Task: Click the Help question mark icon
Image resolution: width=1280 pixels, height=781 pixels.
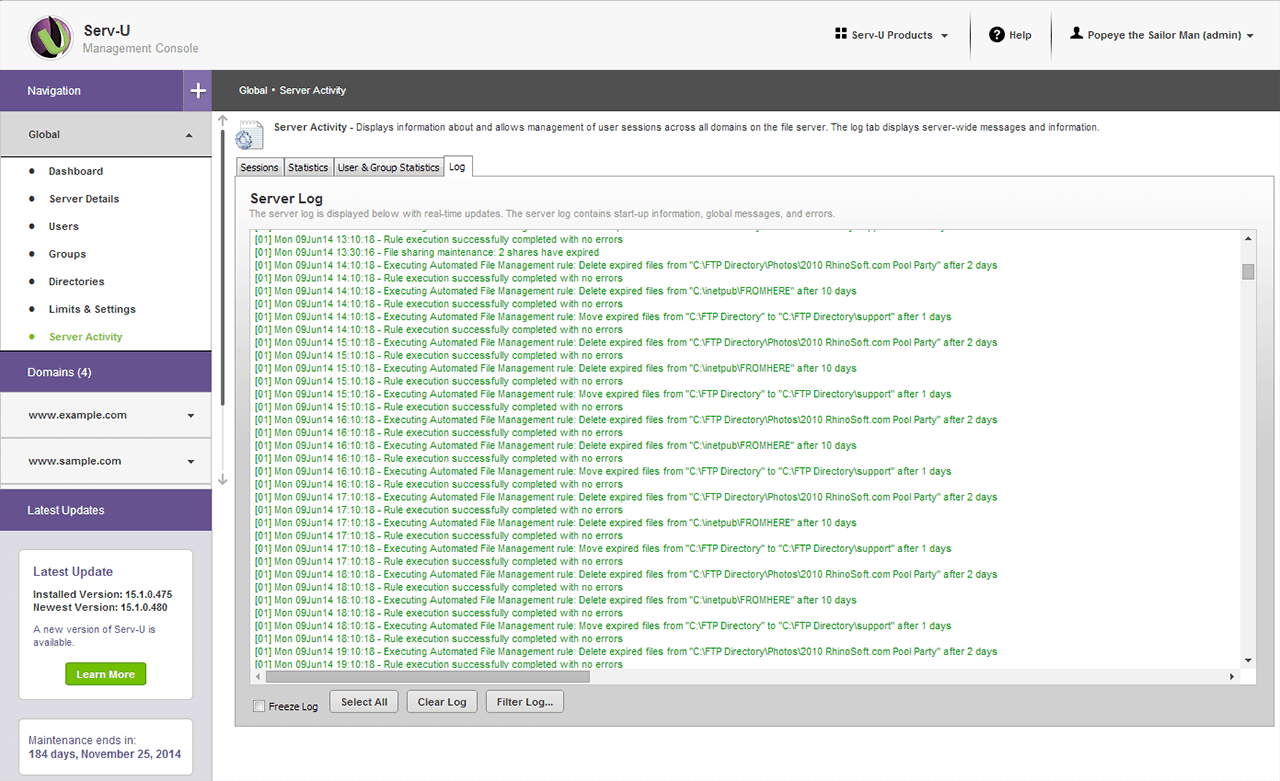Action: coord(997,35)
